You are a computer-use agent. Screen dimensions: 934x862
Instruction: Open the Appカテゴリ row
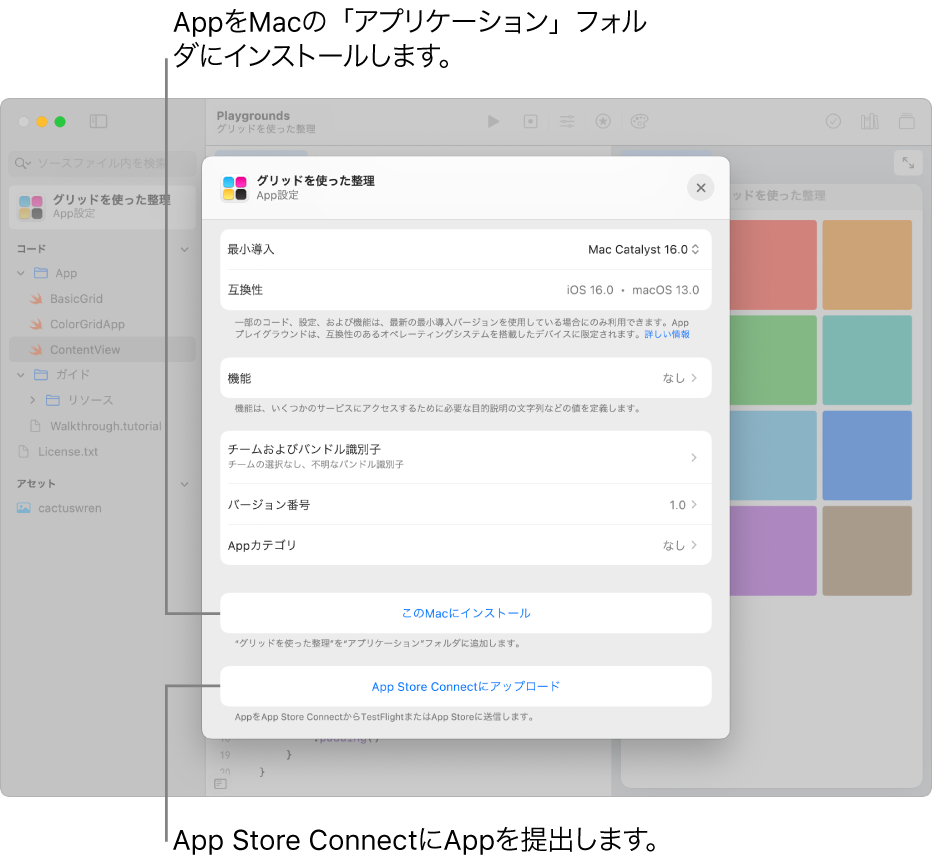point(466,545)
